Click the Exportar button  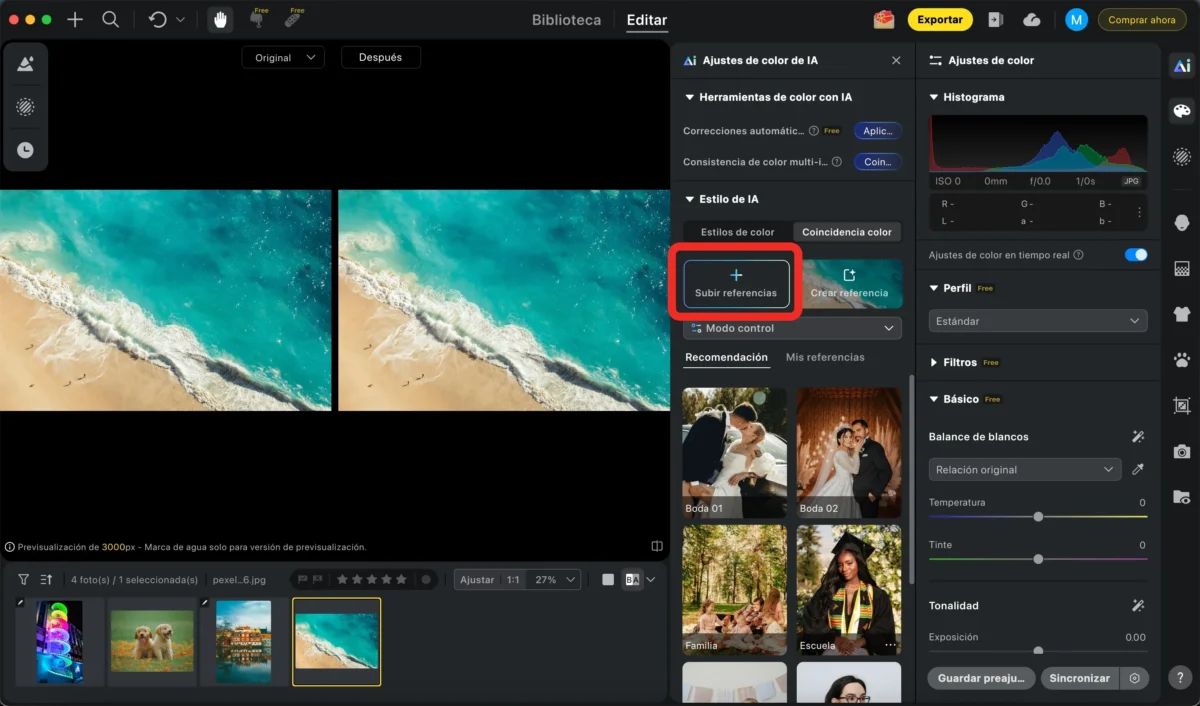point(940,19)
